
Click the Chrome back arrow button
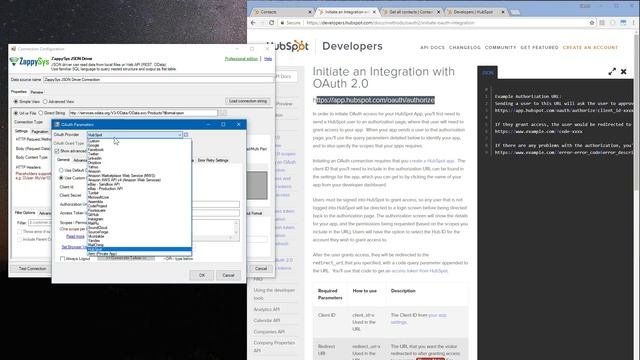click(x=253, y=23)
